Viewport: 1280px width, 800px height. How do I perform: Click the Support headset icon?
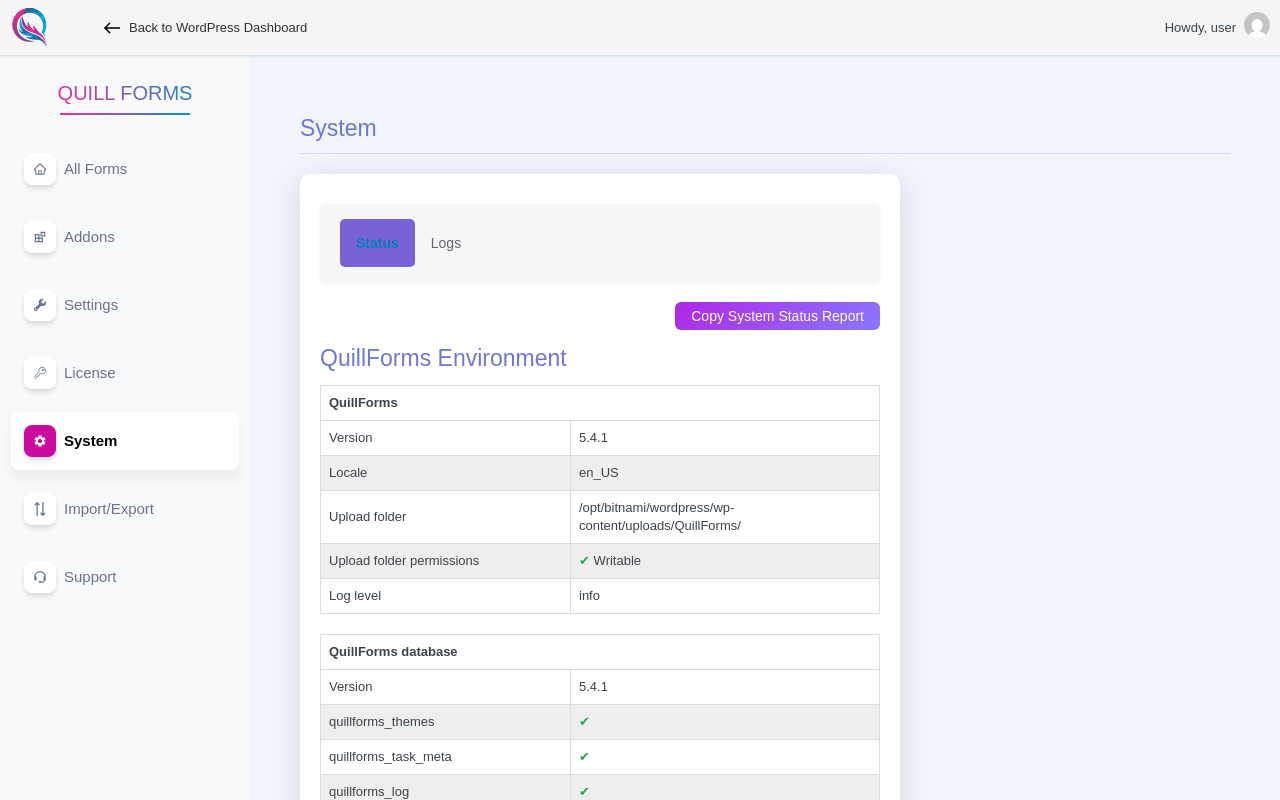pos(40,577)
